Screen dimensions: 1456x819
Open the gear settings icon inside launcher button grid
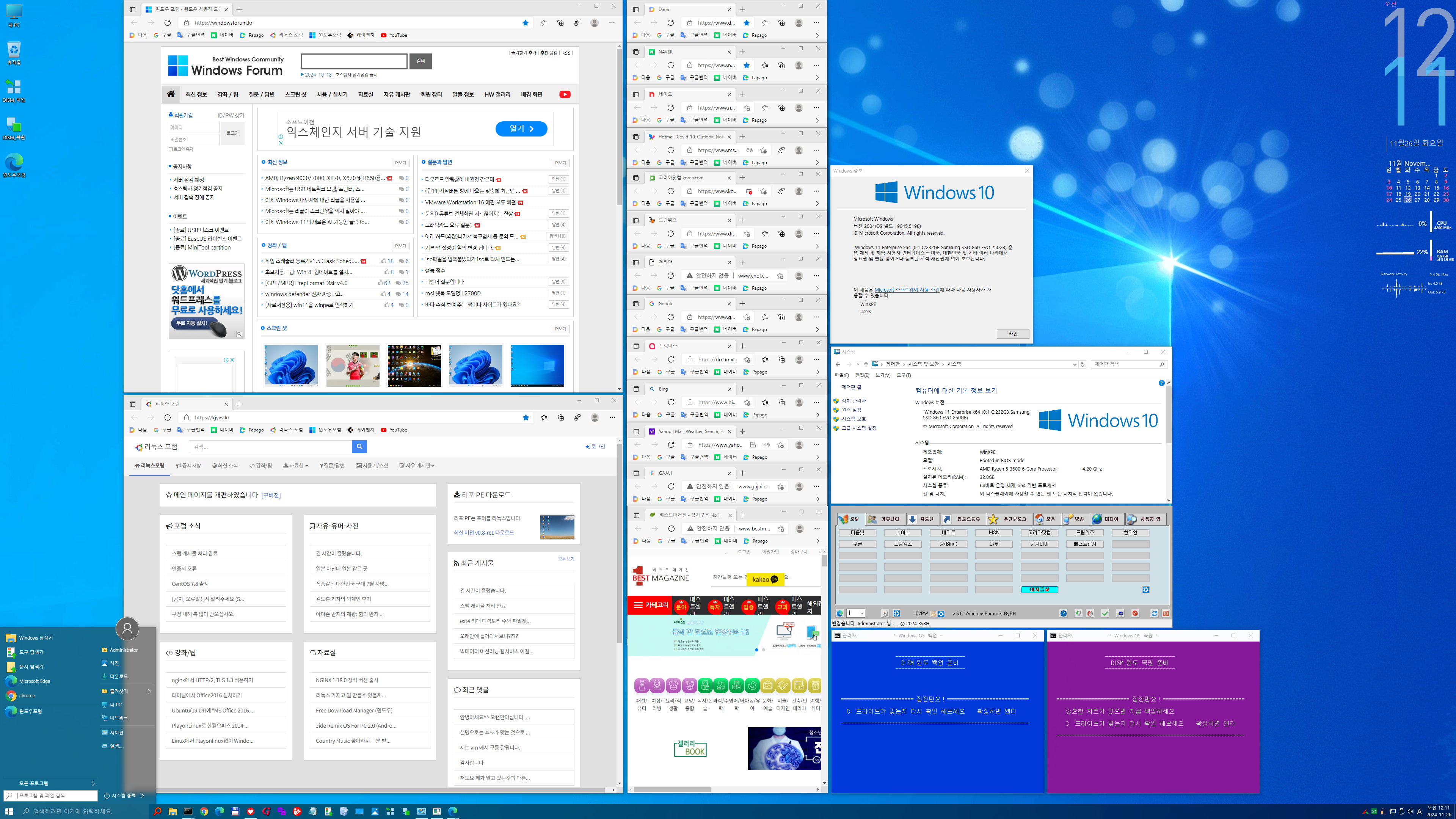coord(1146,590)
